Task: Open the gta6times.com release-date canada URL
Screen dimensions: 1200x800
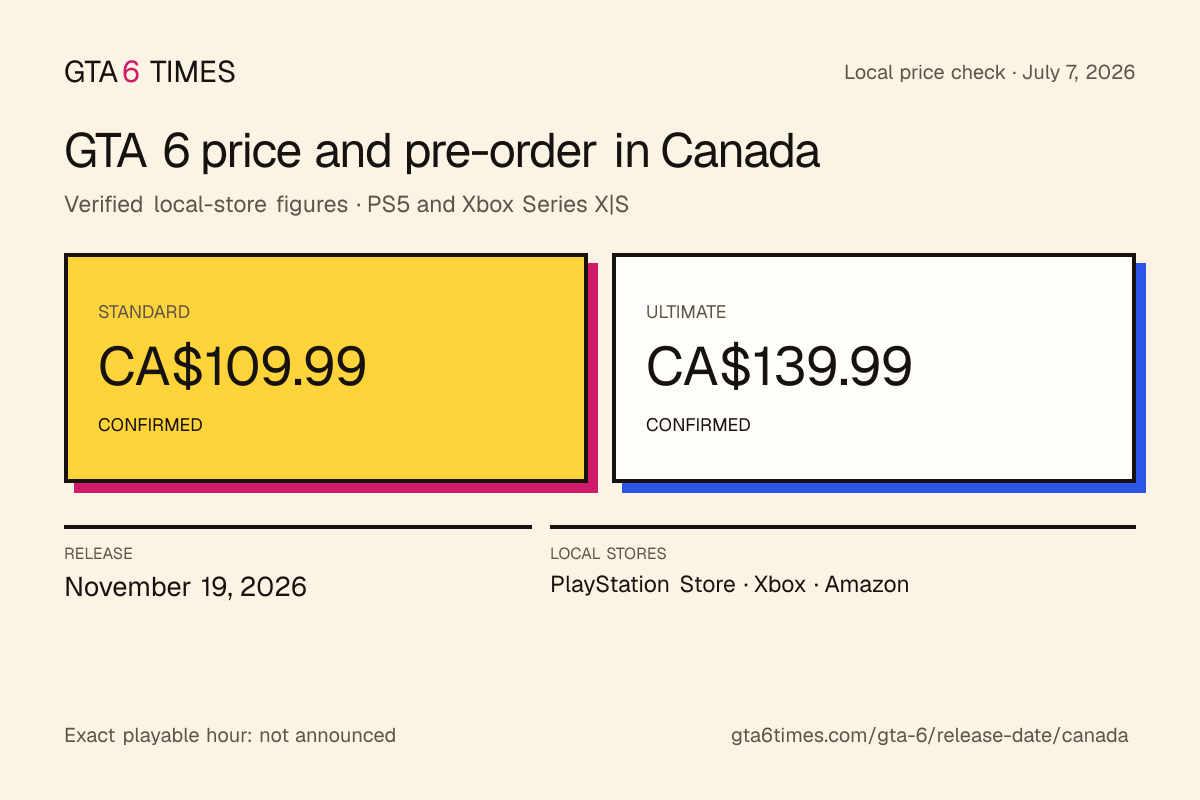Action: tap(930, 735)
